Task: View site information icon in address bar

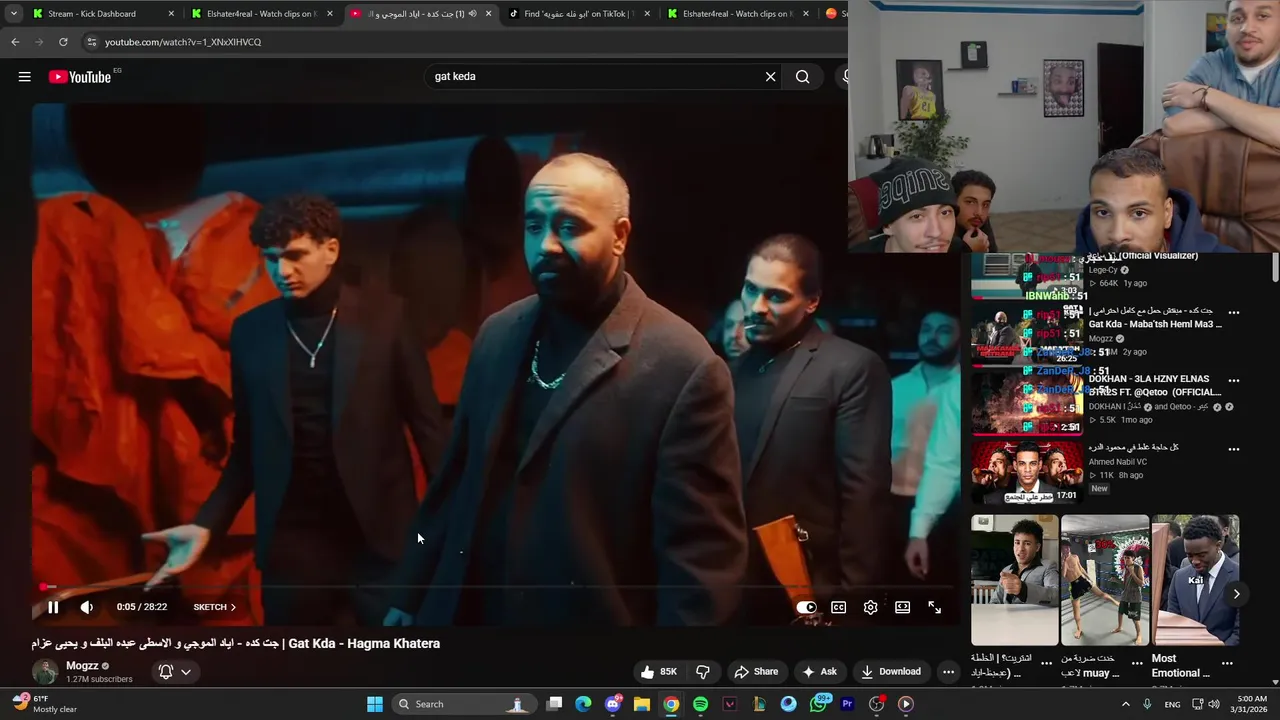Action: click(92, 42)
